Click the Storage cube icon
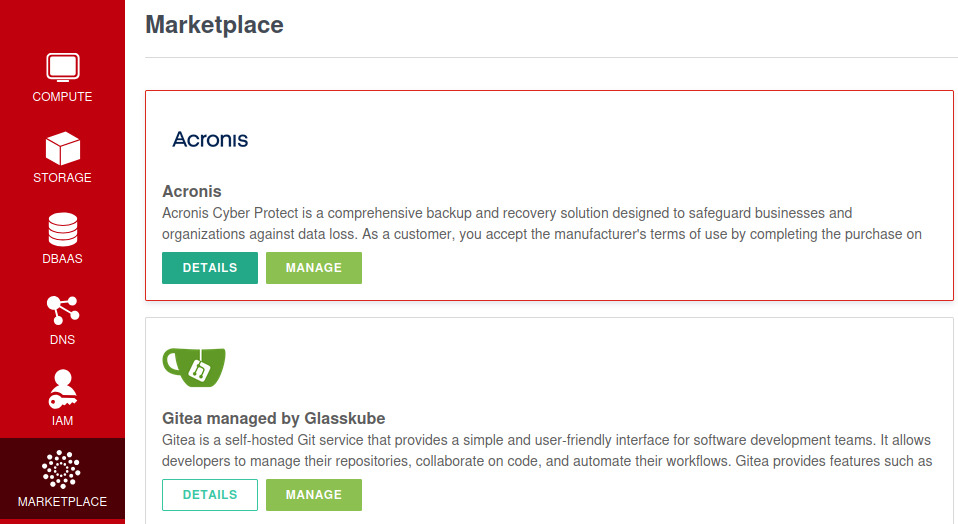The height and width of the screenshot is (524, 958). (x=62, y=149)
